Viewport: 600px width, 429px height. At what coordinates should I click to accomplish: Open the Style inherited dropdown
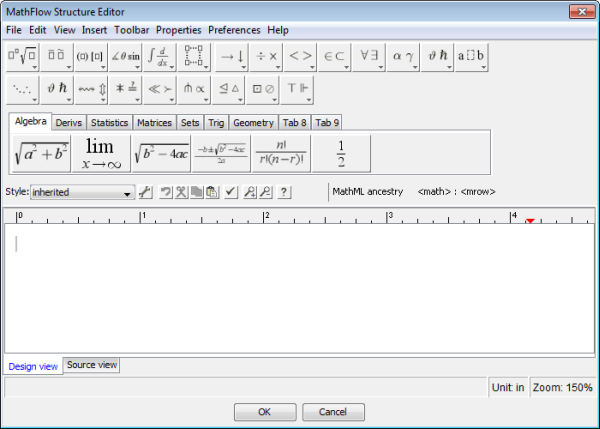pos(82,192)
